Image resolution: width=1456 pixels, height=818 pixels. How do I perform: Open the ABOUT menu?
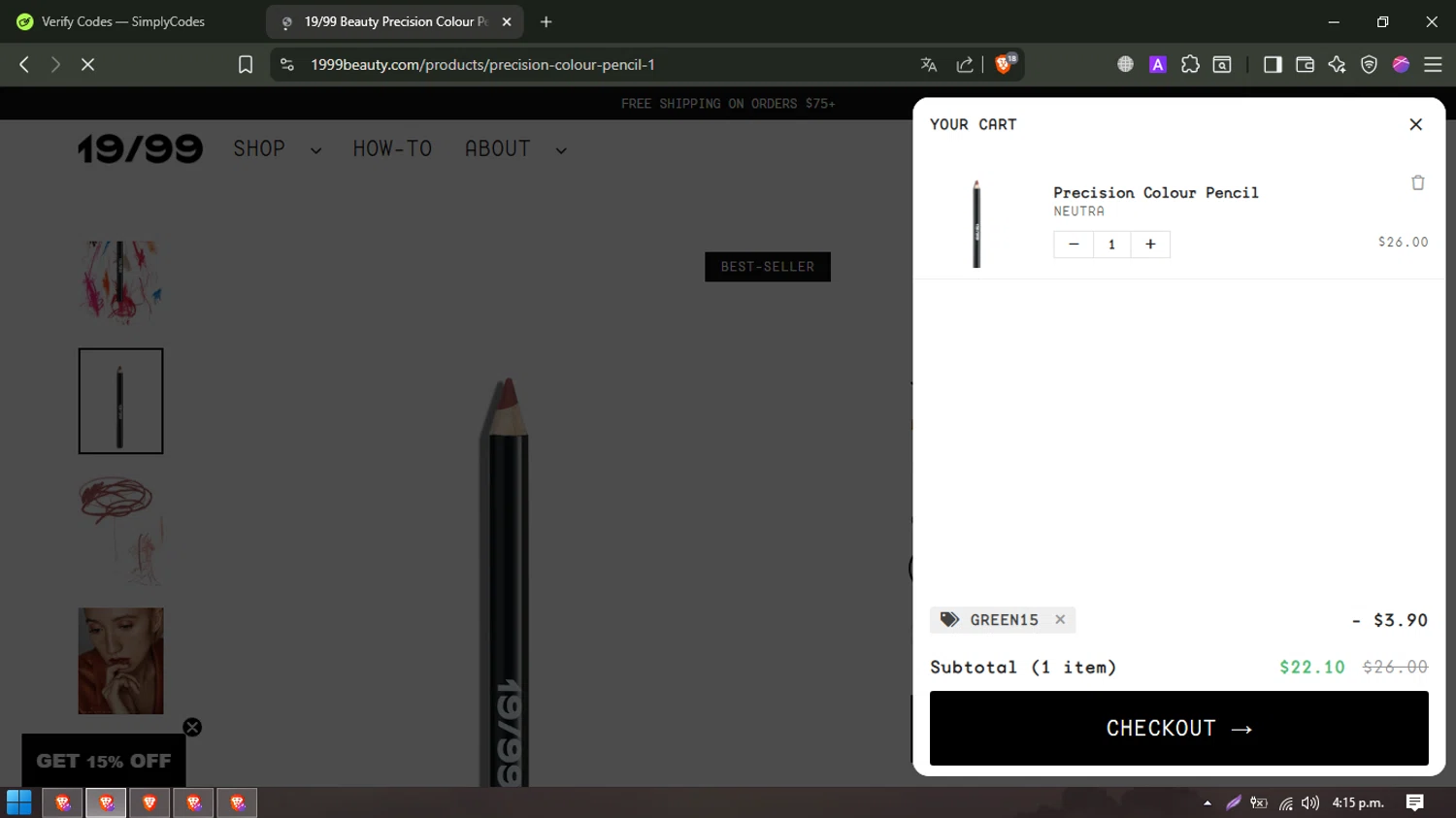[497, 148]
